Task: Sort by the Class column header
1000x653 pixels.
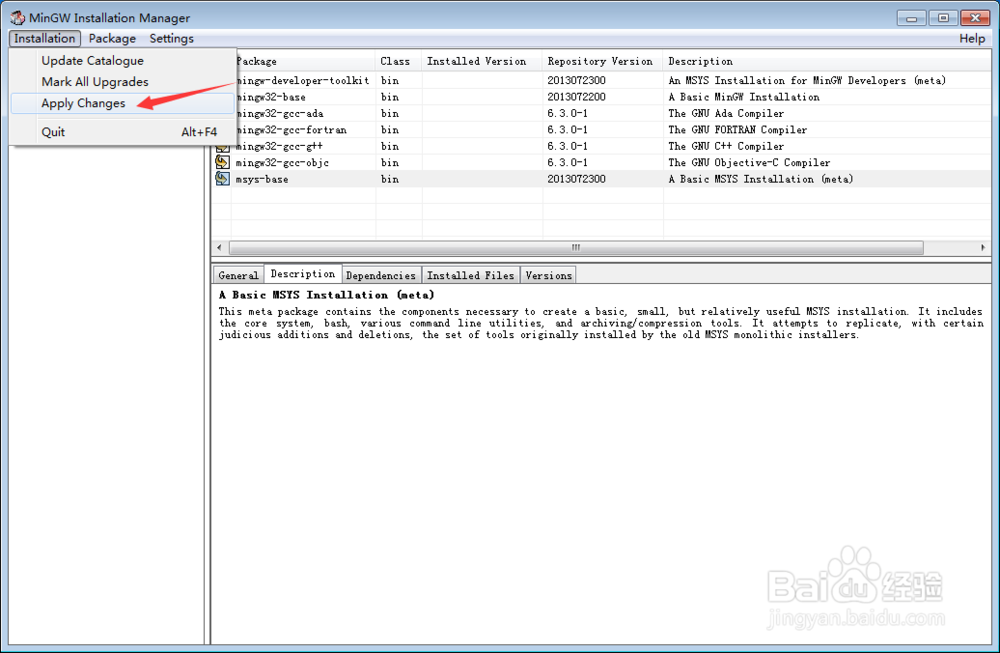Action: (399, 61)
